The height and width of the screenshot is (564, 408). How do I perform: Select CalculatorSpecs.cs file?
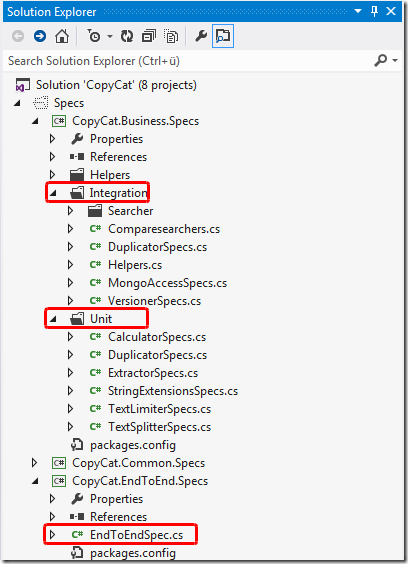pos(157,337)
